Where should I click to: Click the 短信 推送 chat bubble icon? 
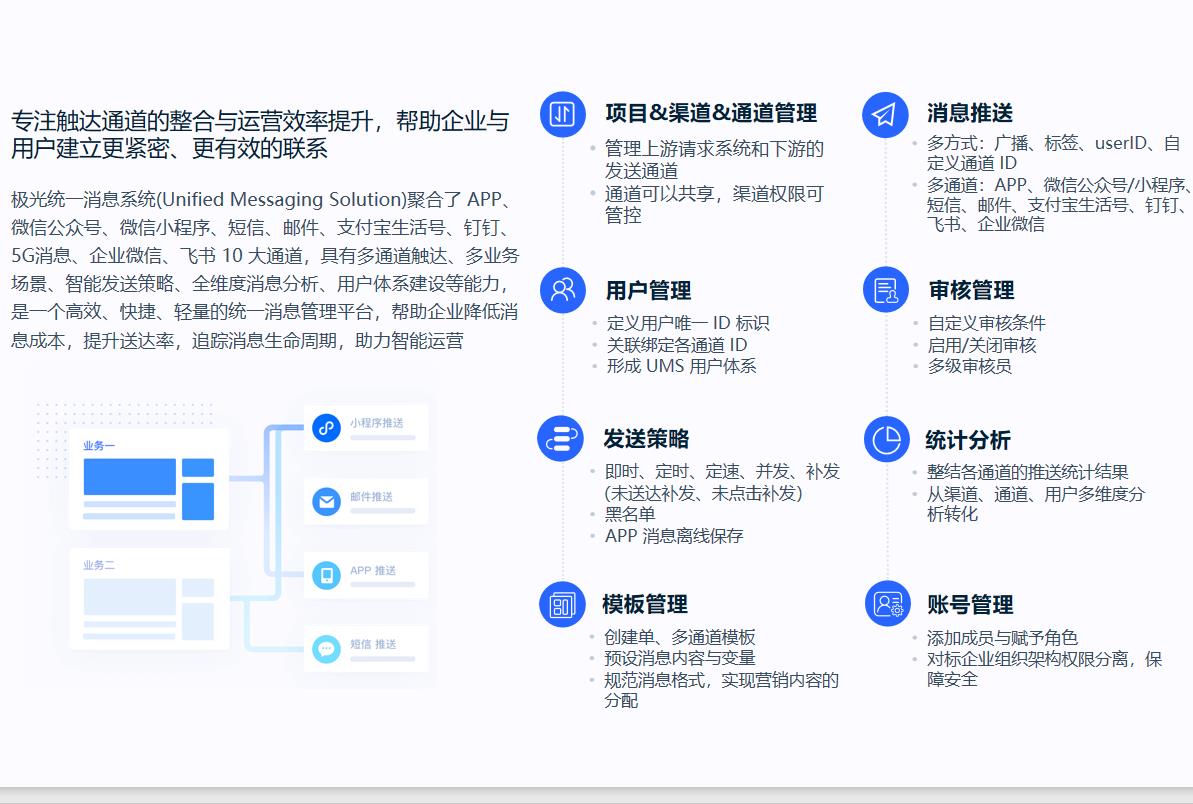click(326, 649)
